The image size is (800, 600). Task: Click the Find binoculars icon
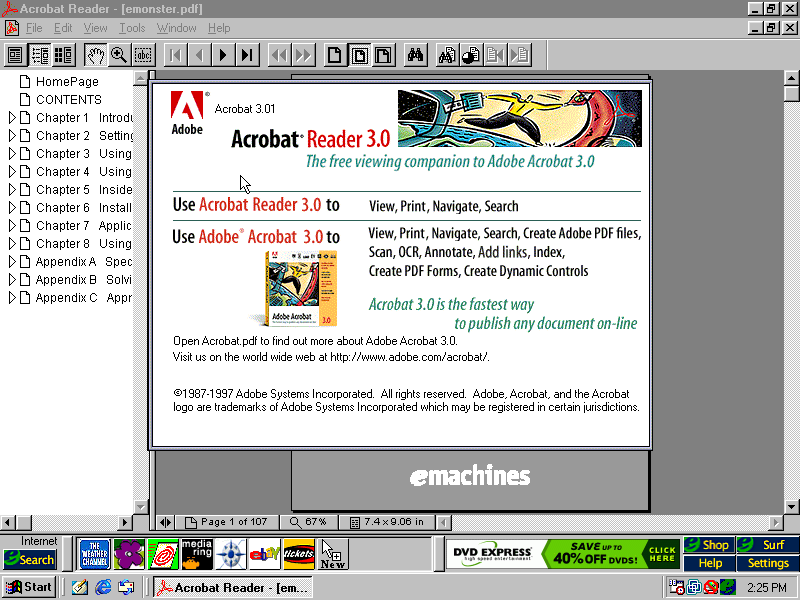[x=416, y=55]
